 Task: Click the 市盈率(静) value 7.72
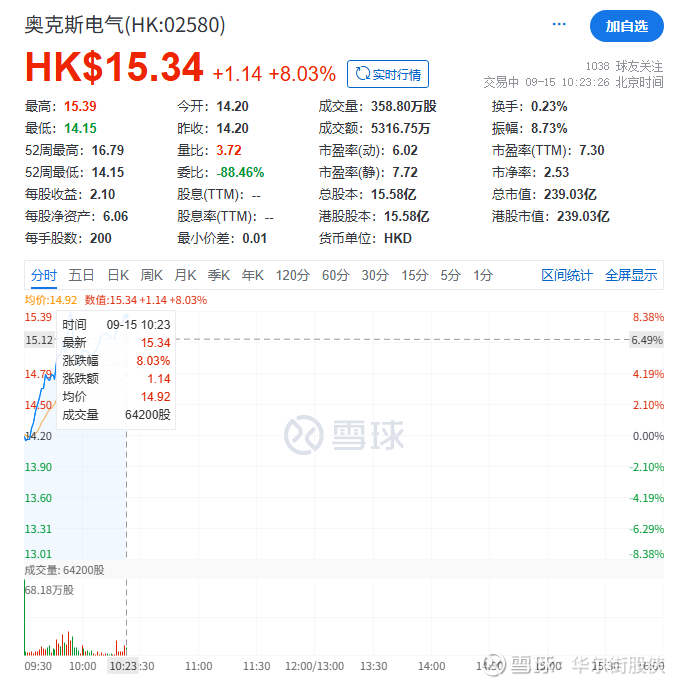pyautogui.click(x=405, y=172)
